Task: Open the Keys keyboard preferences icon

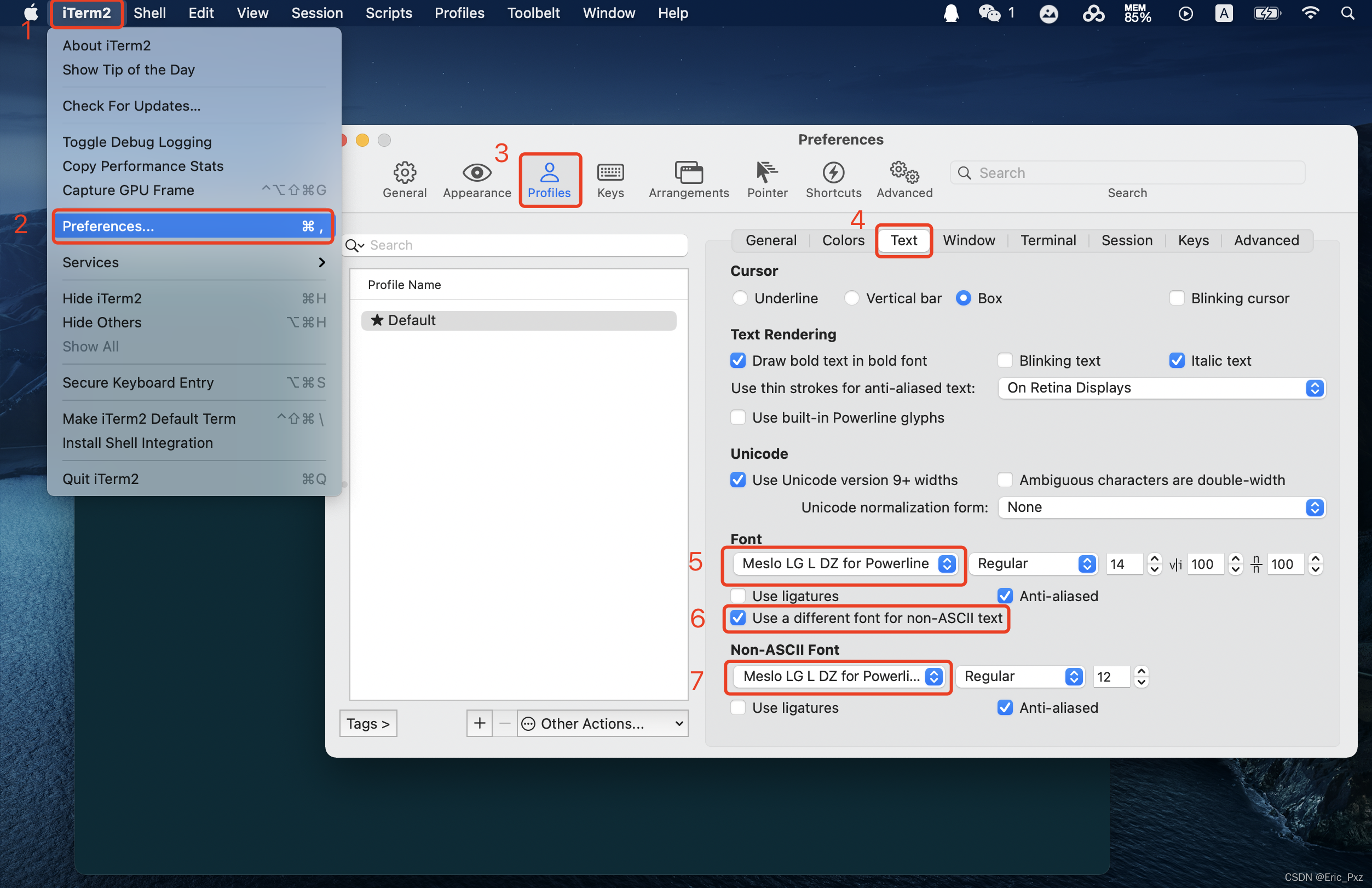Action: [610, 180]
